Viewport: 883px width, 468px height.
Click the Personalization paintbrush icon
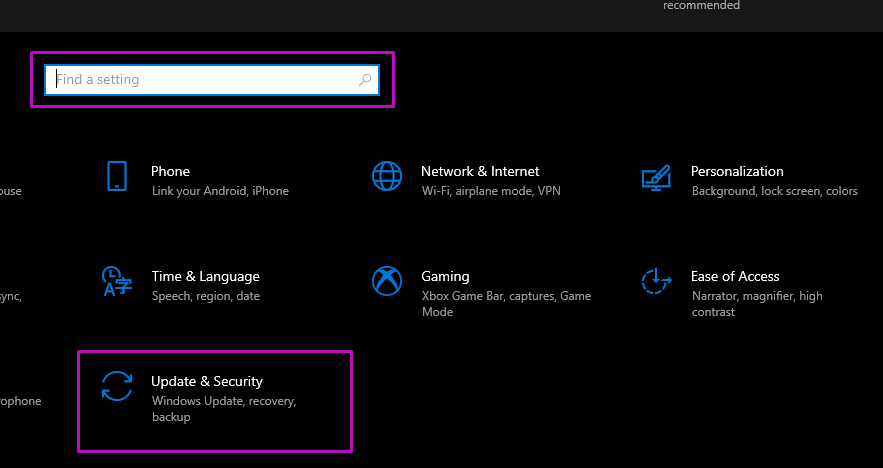[x=657, y=177]
